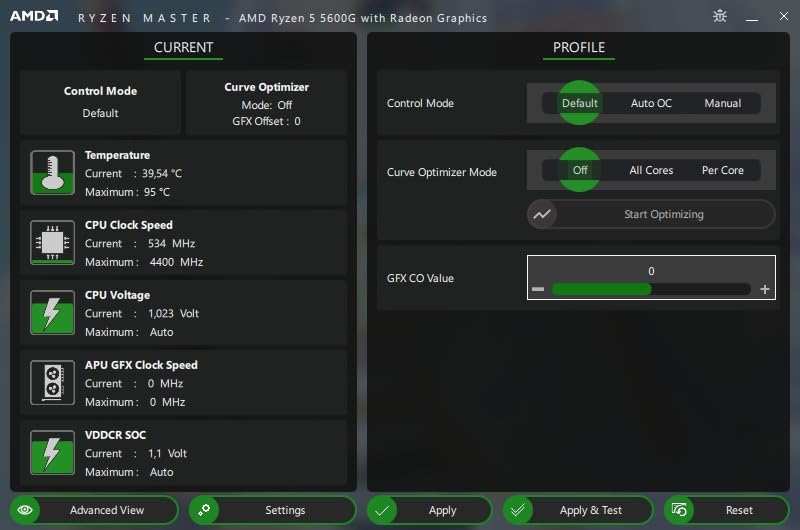
Task: Click the graph icon next to Start Optimizing
Action: pyautogui.click(x=542, y=214)
